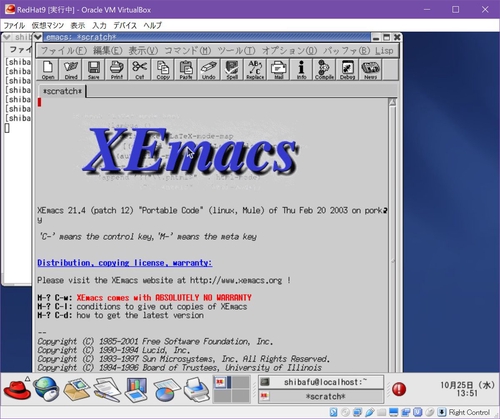500x419 pixels.
Task: Click the date and time clock applet
Action: click(x=467, y=389)
